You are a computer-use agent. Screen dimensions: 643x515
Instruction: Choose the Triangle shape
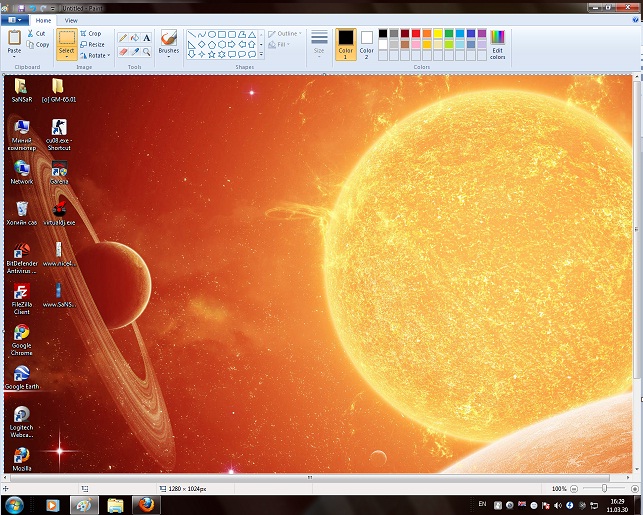click(252, 34)
